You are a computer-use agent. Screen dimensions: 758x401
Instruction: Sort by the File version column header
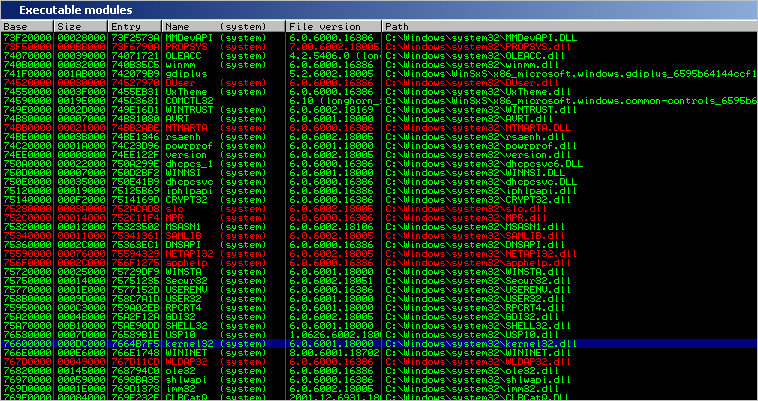coord(332,24)
